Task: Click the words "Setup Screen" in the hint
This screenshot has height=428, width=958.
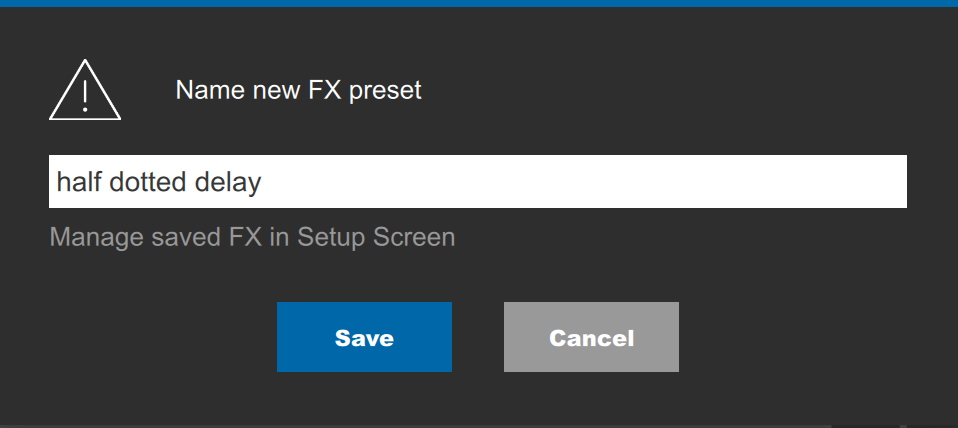Action: point(376,238)
